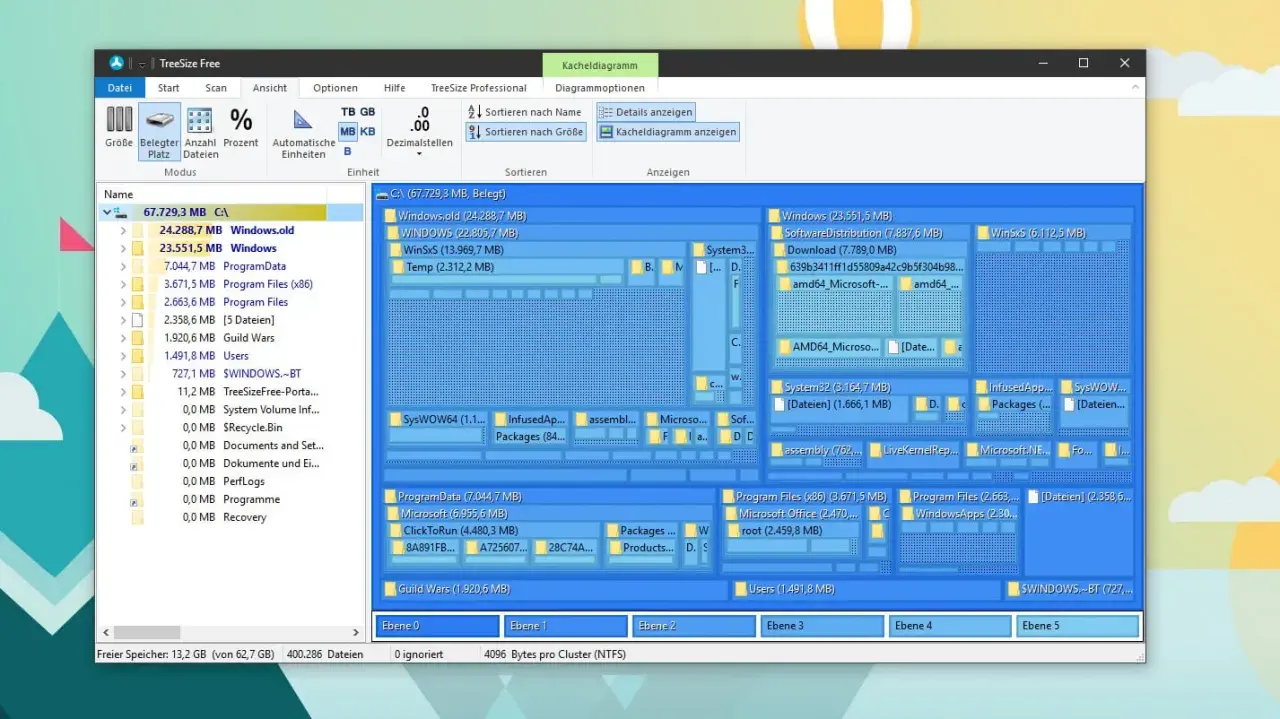The width and height of the screenshot is (1280, 719).
Task: Select the PerfLogs row
Action: [230, 482]
